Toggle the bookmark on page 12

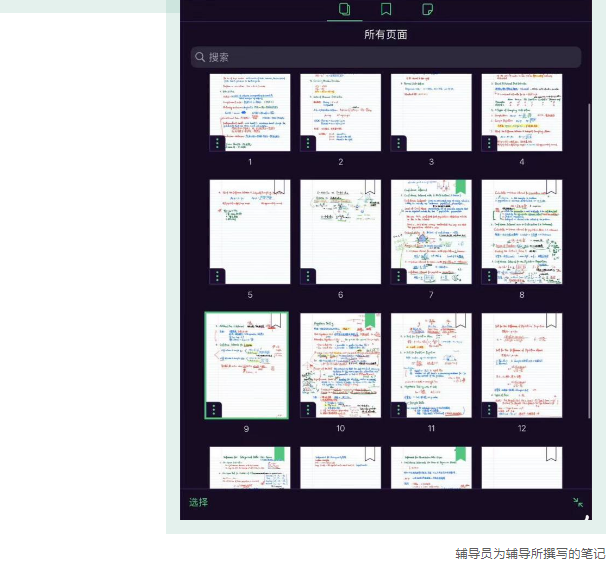coord(552,320)
